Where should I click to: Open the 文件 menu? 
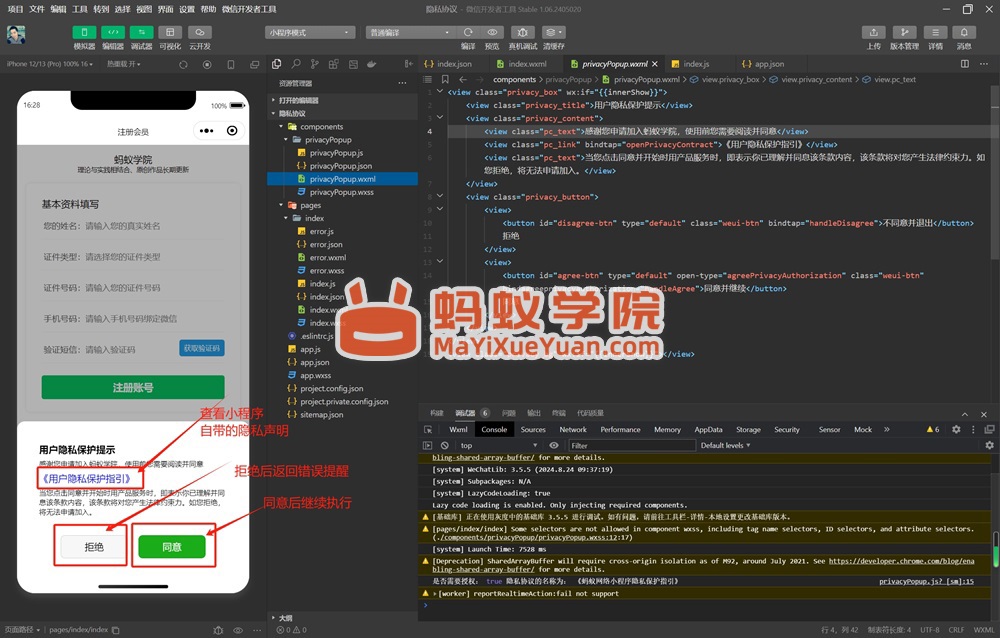click(37, 9)
